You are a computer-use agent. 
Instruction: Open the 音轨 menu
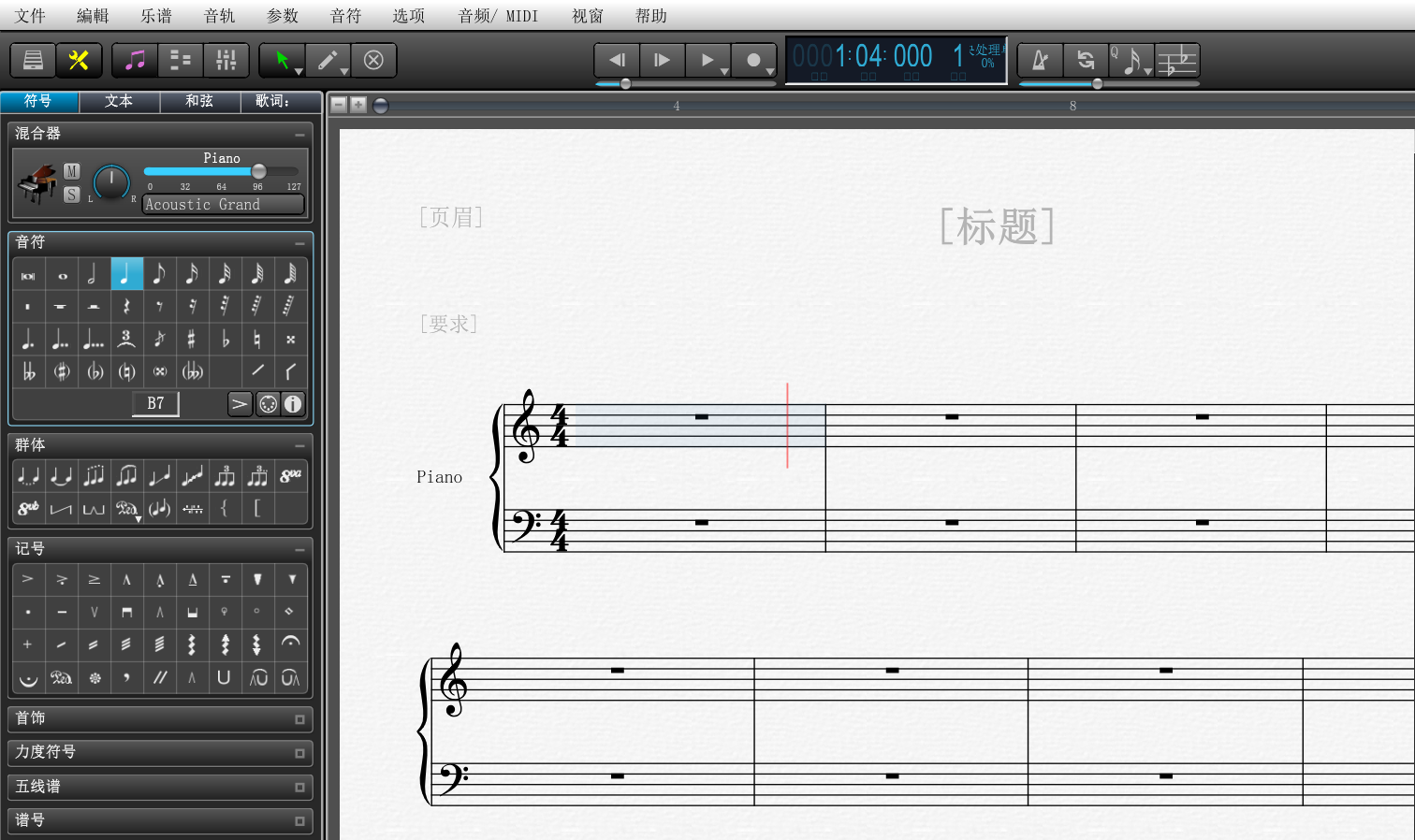[219, 16]
